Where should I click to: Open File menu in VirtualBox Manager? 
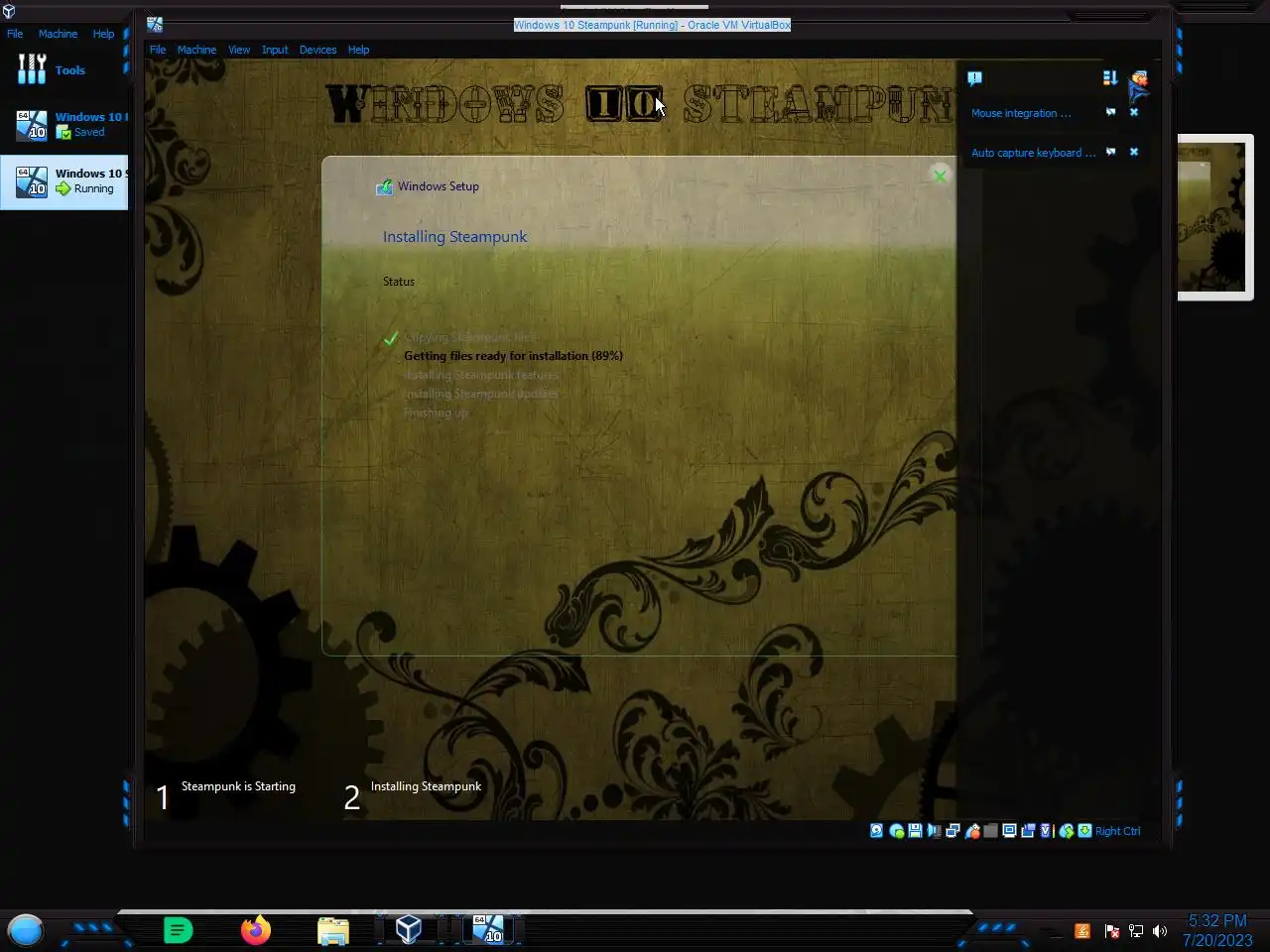click(x=15, y=34)
